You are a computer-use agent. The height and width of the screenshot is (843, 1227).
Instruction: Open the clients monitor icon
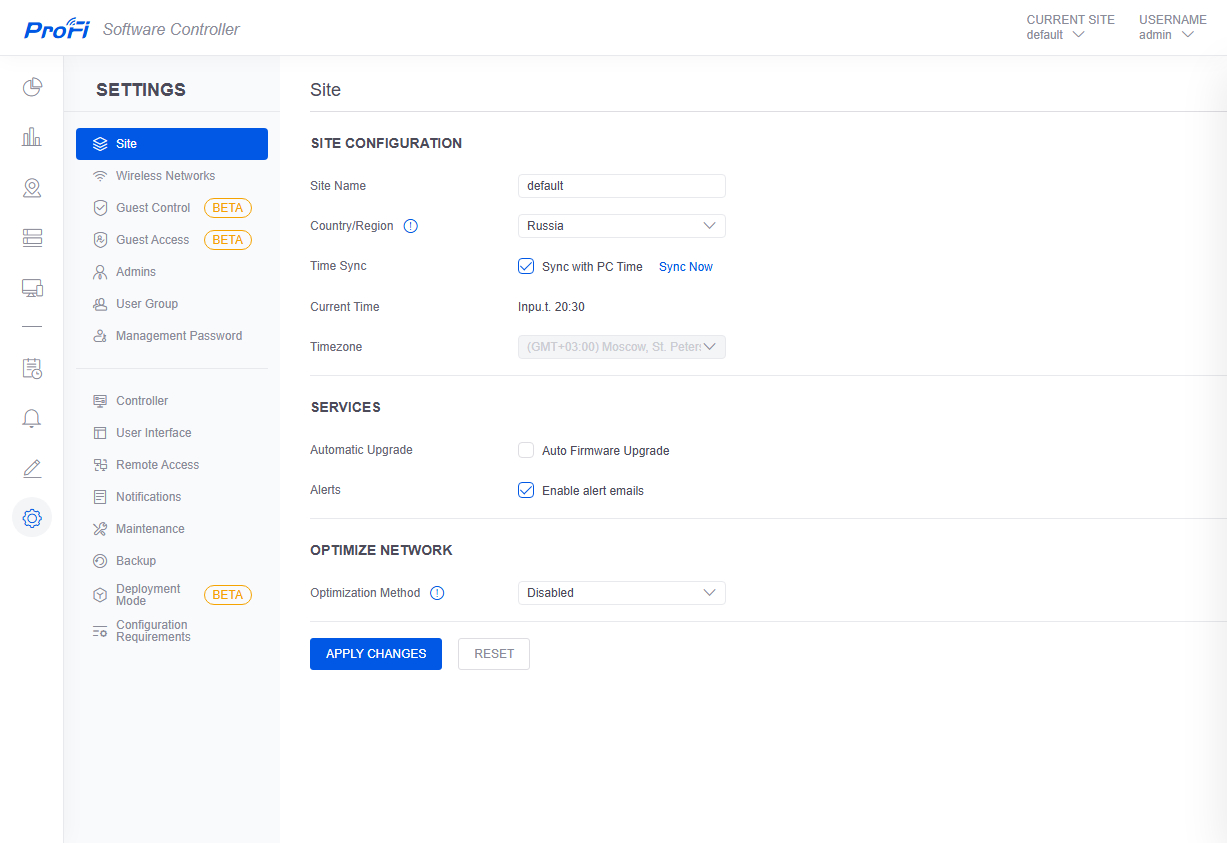(x=32, y=288)
